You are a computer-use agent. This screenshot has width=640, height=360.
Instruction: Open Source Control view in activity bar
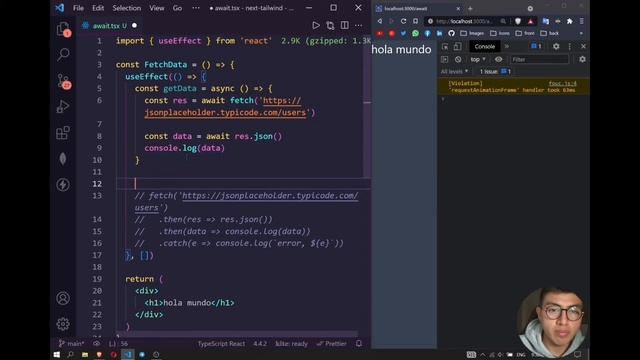point(63,81)
